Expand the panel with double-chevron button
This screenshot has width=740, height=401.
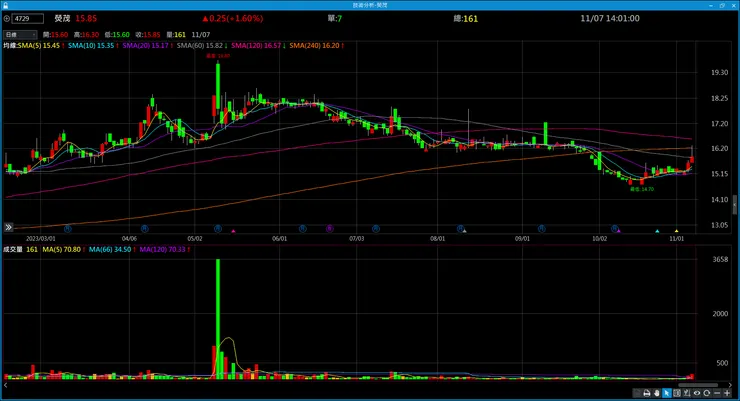tap(8, 227)
